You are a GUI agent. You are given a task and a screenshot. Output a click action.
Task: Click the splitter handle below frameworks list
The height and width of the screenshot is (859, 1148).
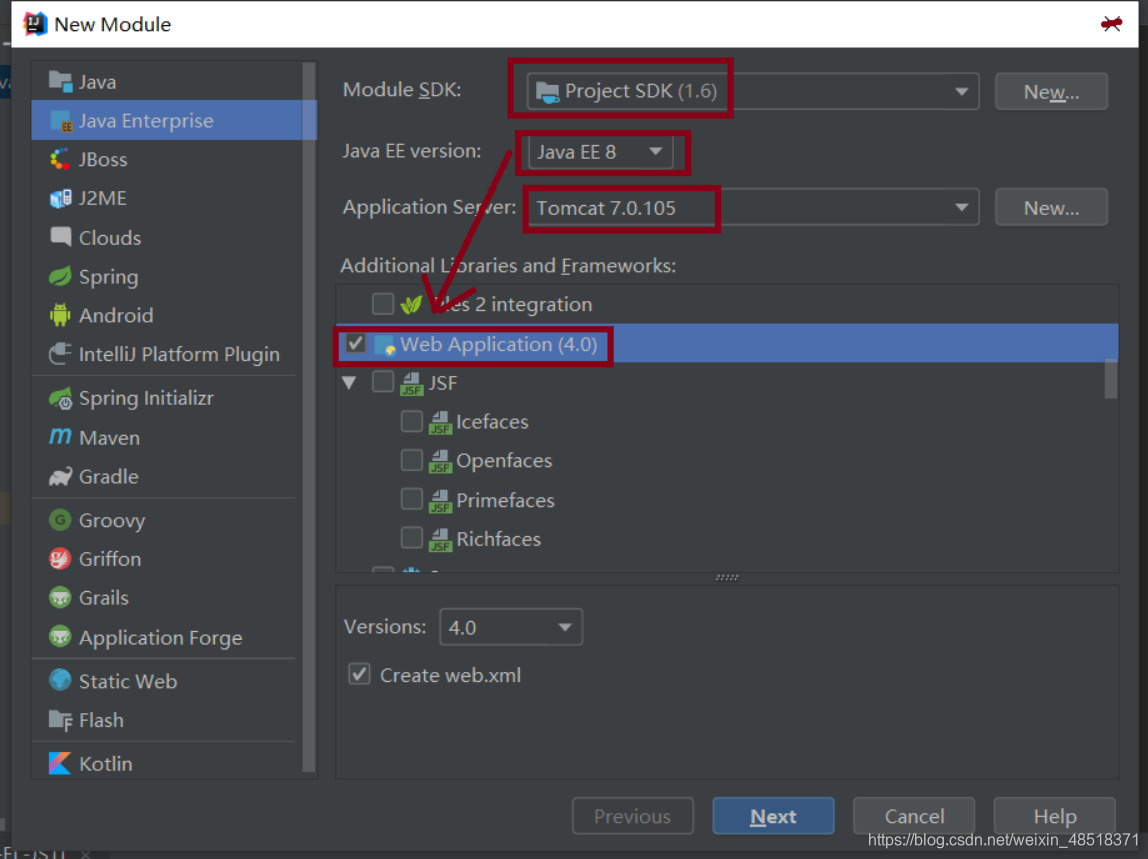[x=727, y=577]
